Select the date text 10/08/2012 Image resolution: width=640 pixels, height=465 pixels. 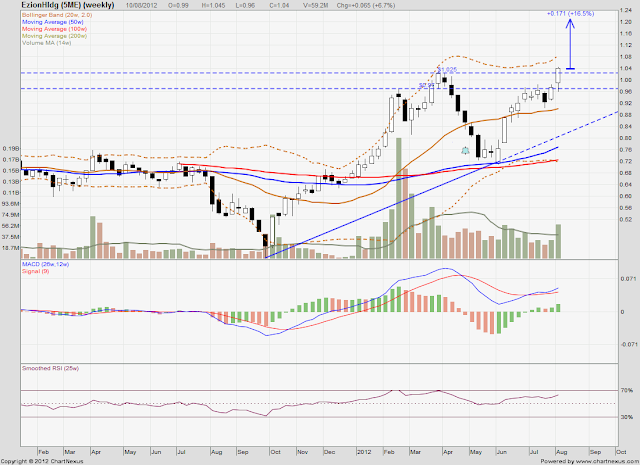pos(142,6)
